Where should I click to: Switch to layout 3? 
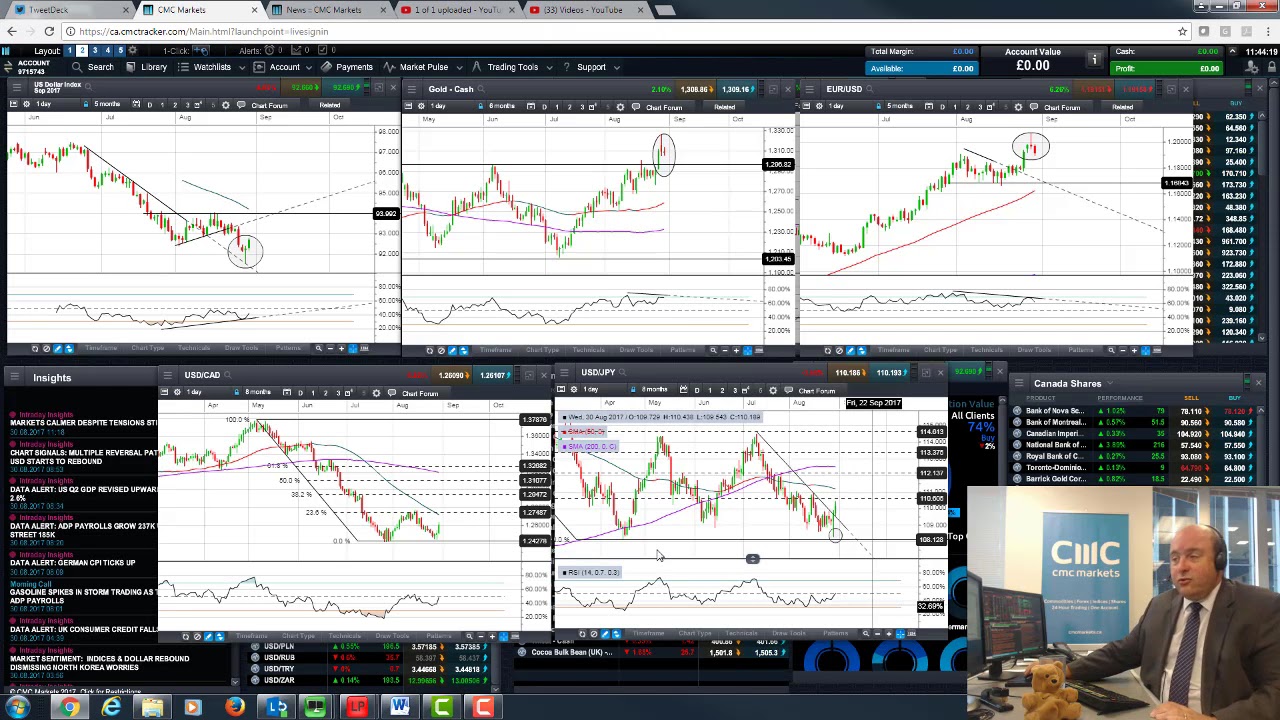point(95,51)
